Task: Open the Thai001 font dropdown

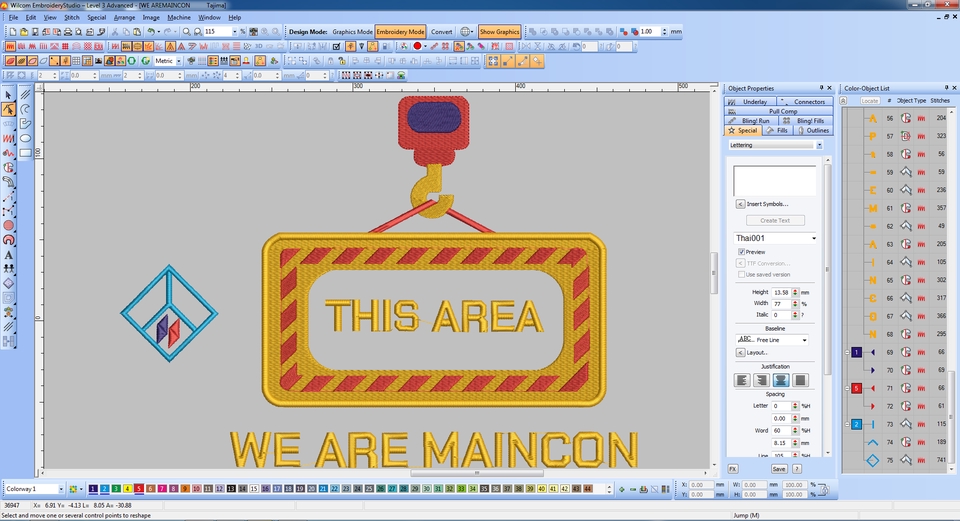Action: click(x=775, y=238)
